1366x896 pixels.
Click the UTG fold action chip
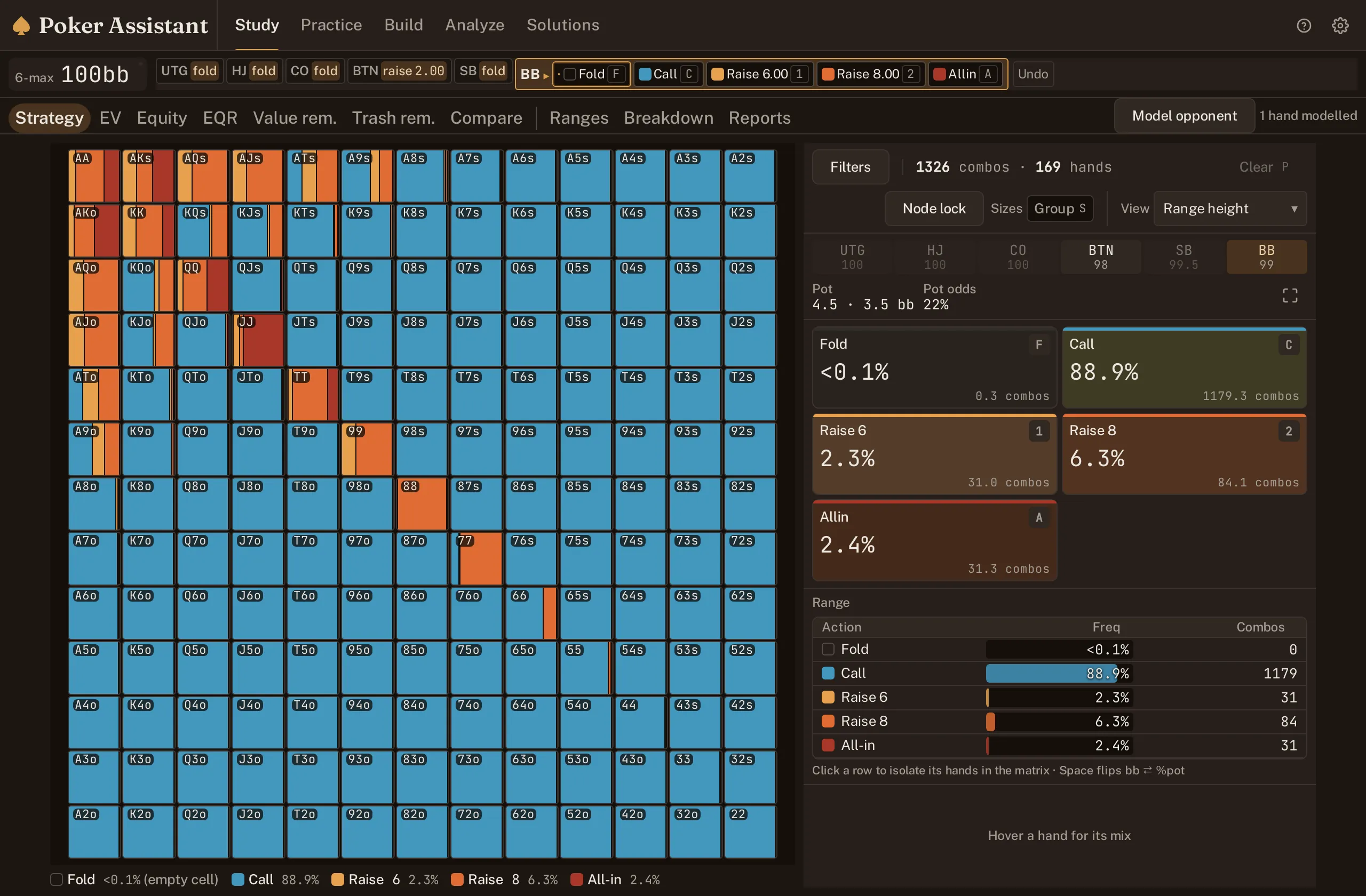coord(189,70)
